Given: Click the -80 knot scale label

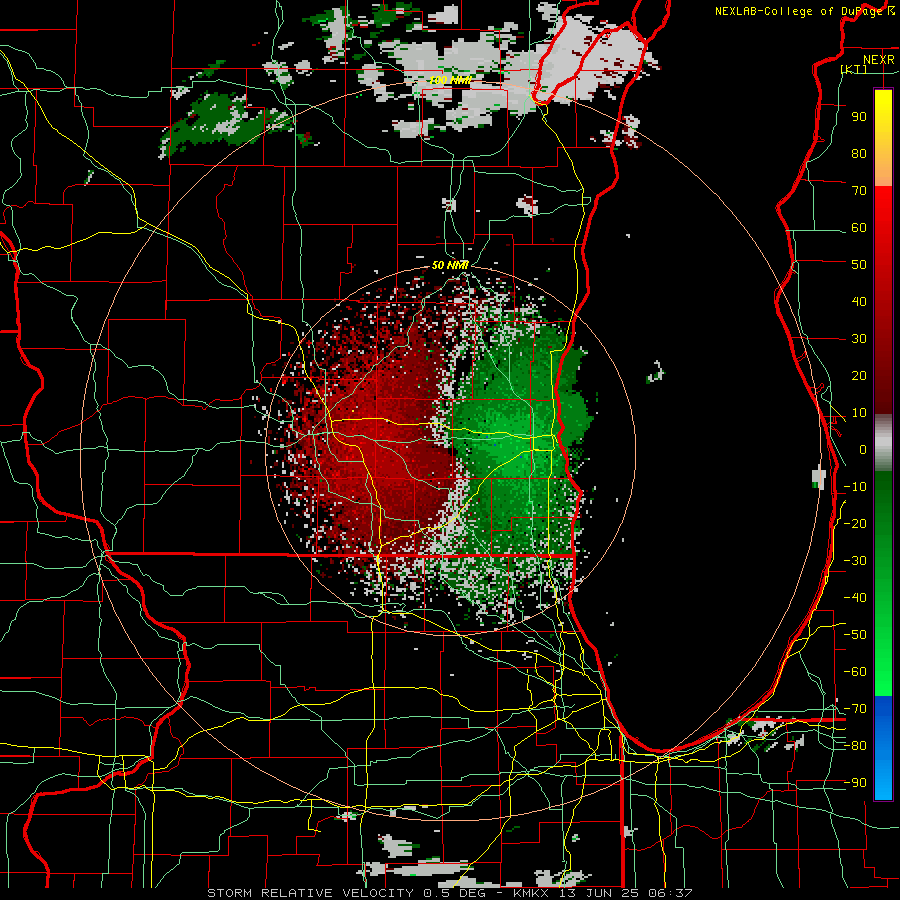Looking at the screenshot, I should point(855,746).
